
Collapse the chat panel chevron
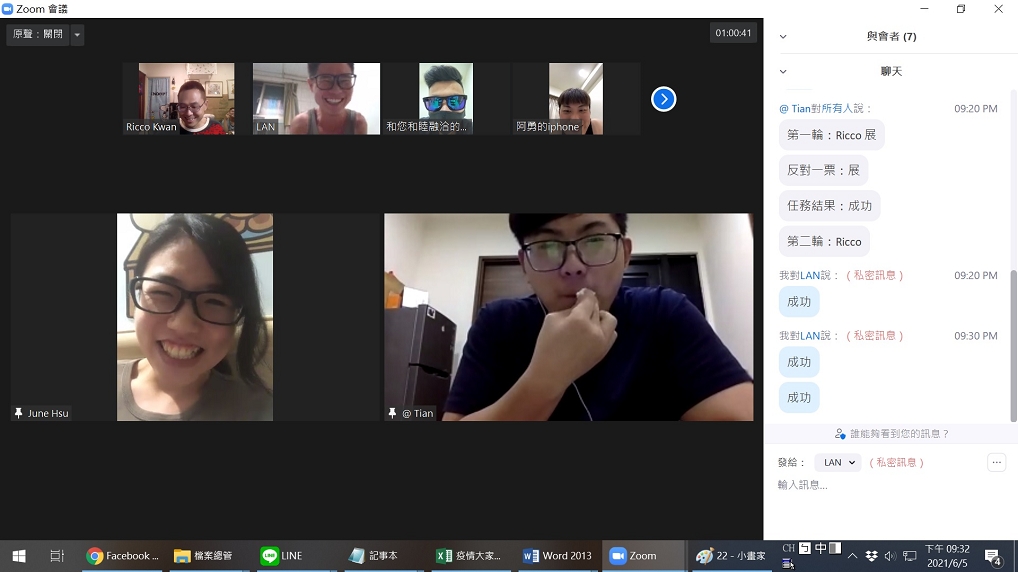click(783, 71)
